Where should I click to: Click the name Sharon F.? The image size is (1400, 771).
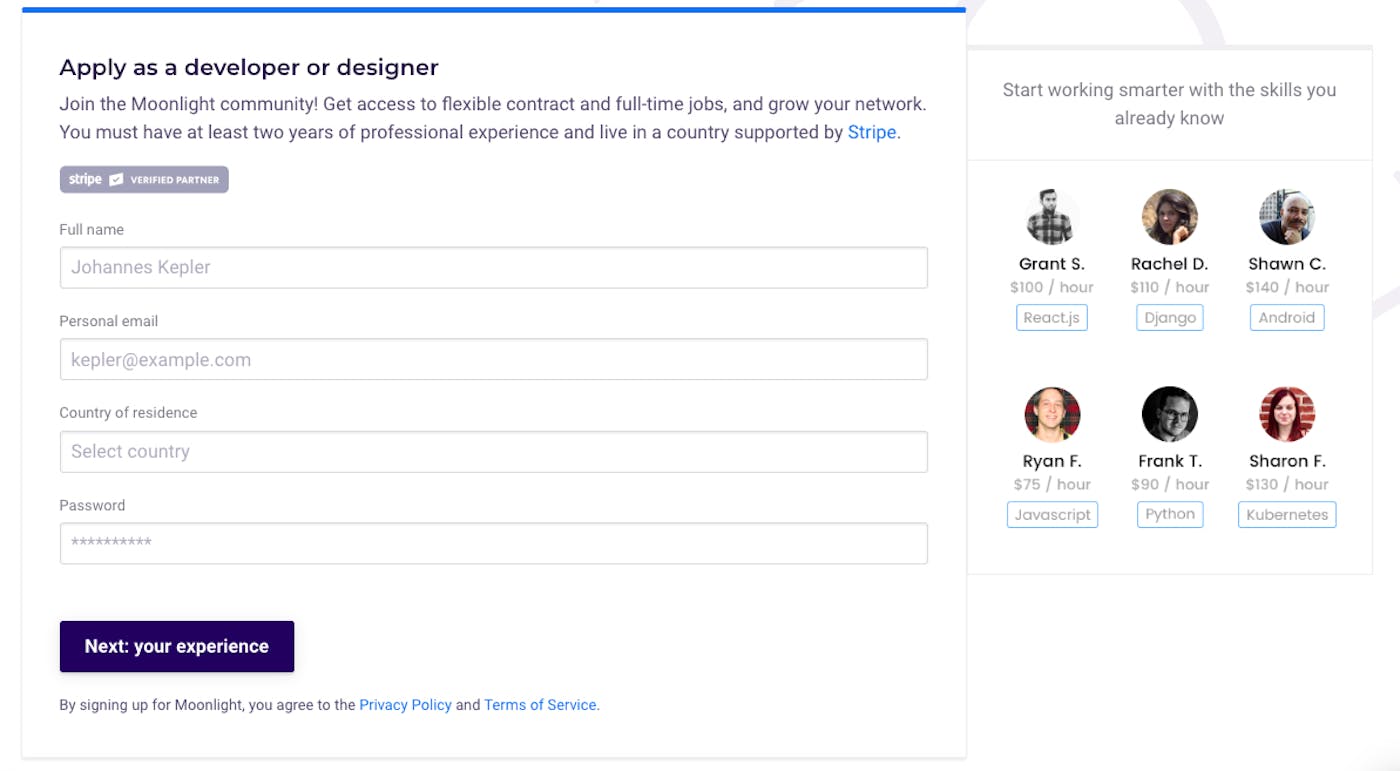(1287, 461)
